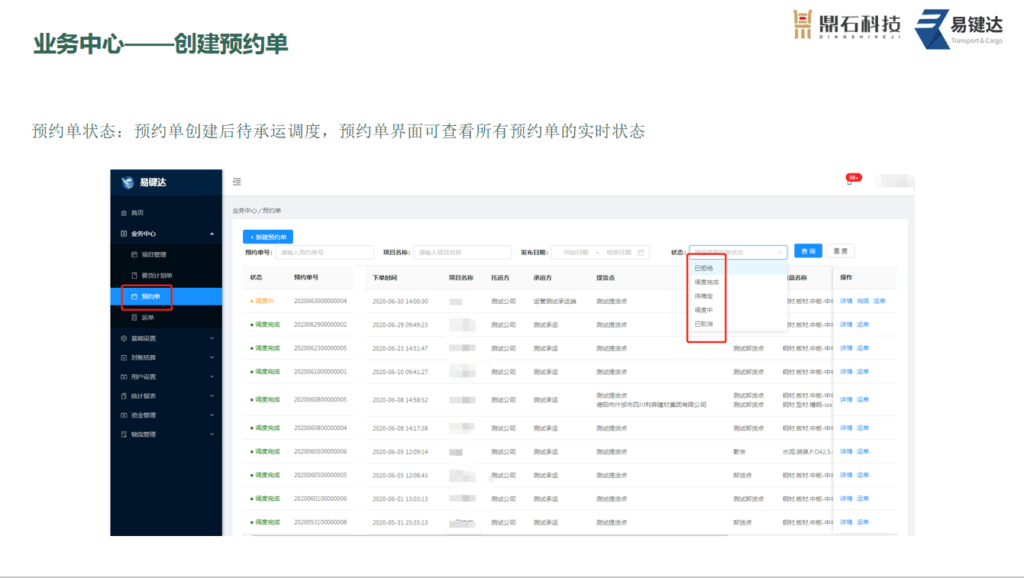
Task: Click the calendar icon in 发布日期 range field
Action: 641,252
